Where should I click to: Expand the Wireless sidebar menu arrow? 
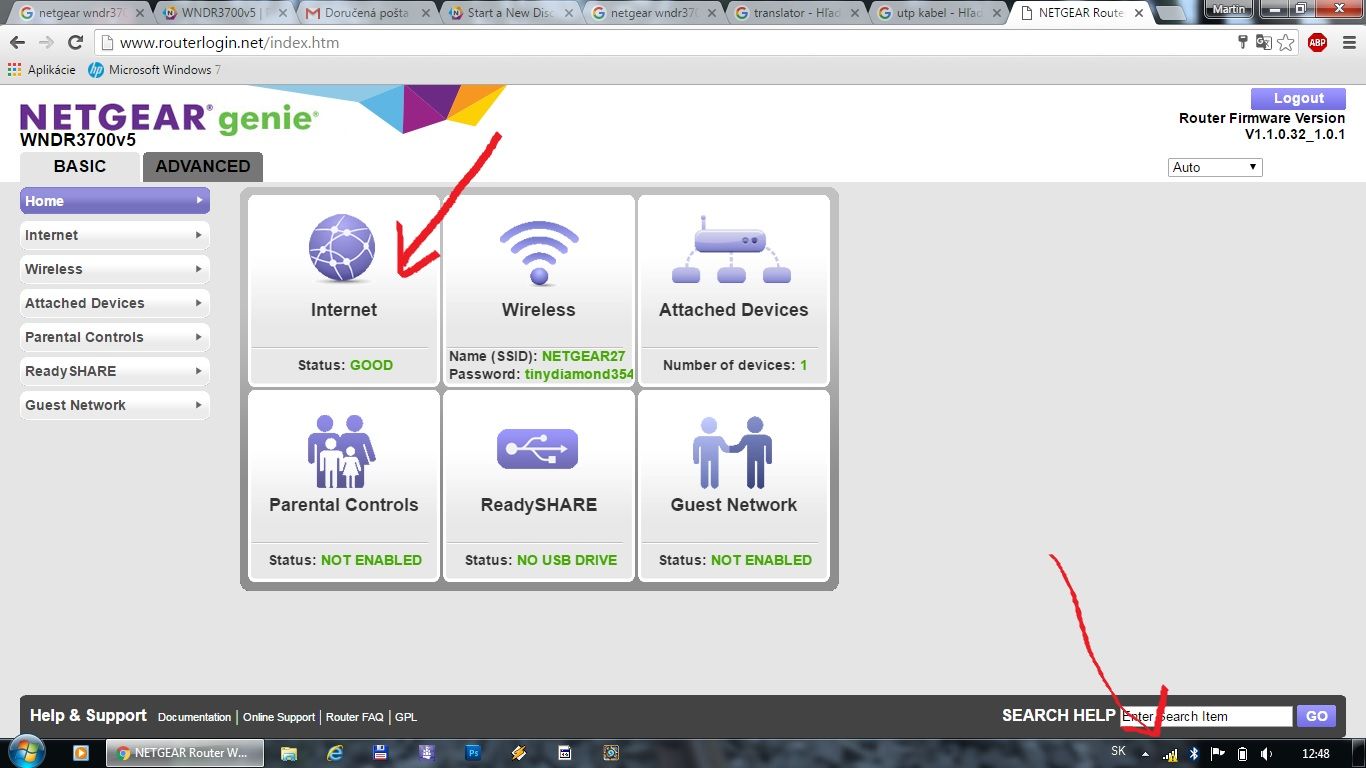(x=201, y=269)
